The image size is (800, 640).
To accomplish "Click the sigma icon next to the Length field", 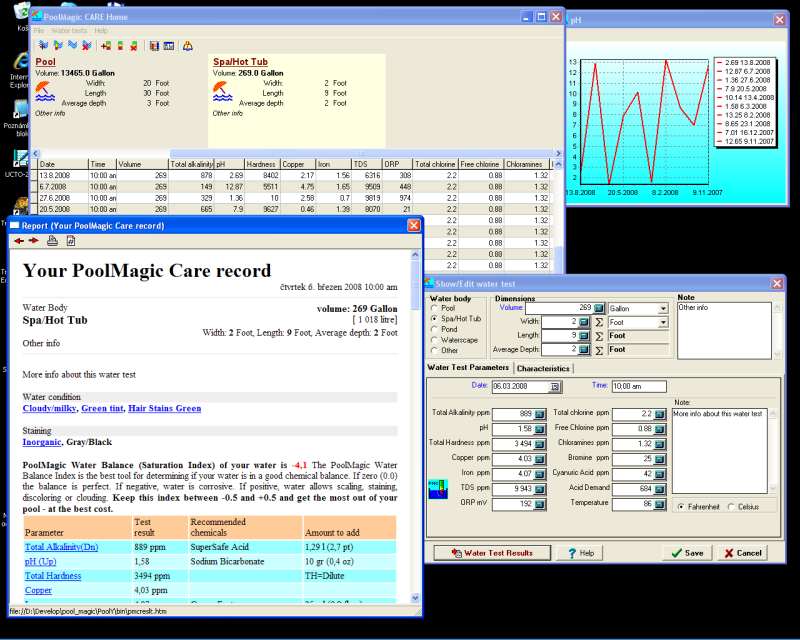I will (599, 336).
